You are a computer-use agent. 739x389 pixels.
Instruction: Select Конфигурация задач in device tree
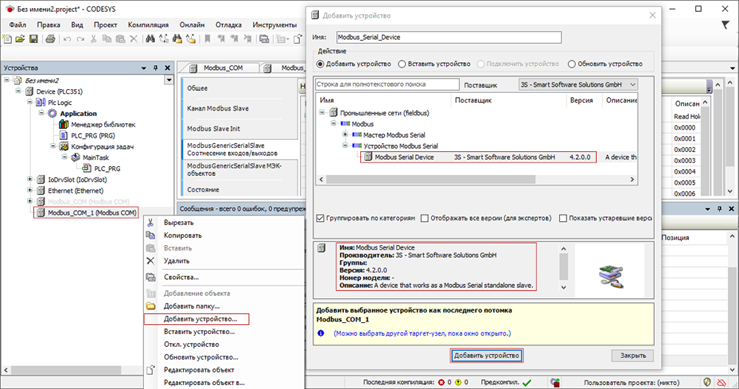click(x=102, y=147)
